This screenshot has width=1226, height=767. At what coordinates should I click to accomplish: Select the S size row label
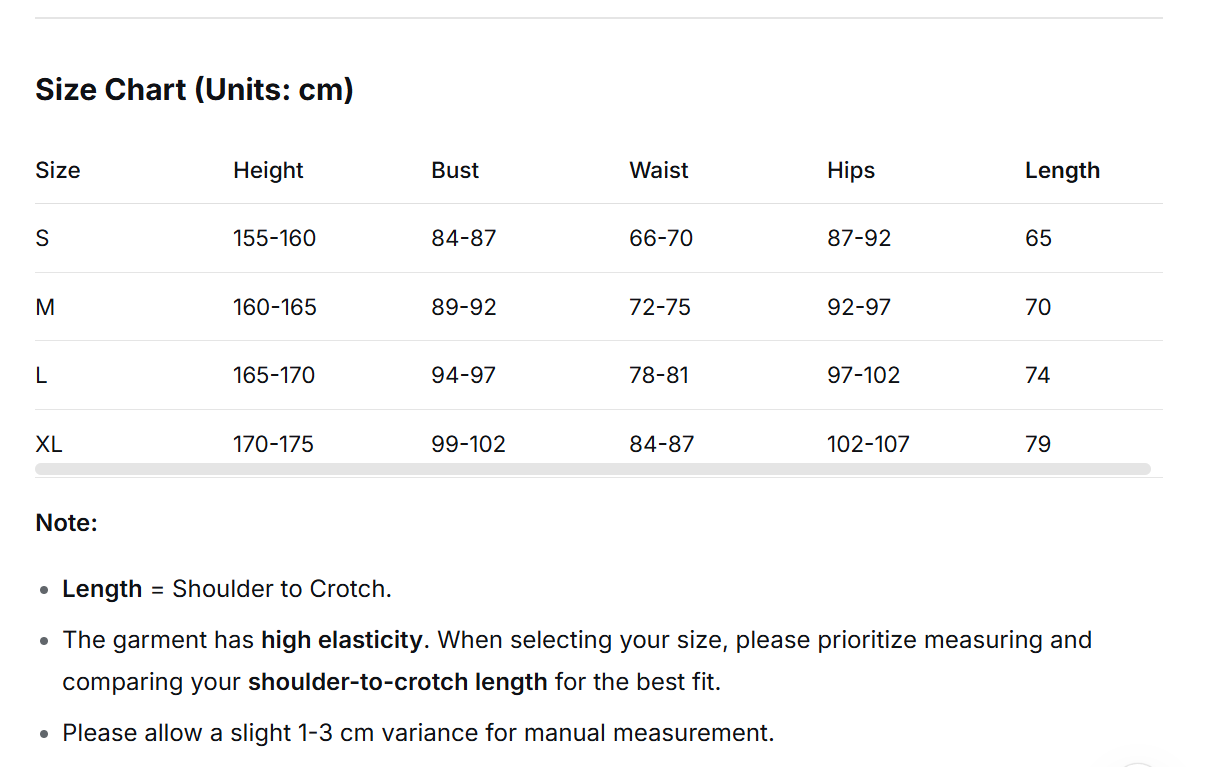tap(42, 238)
